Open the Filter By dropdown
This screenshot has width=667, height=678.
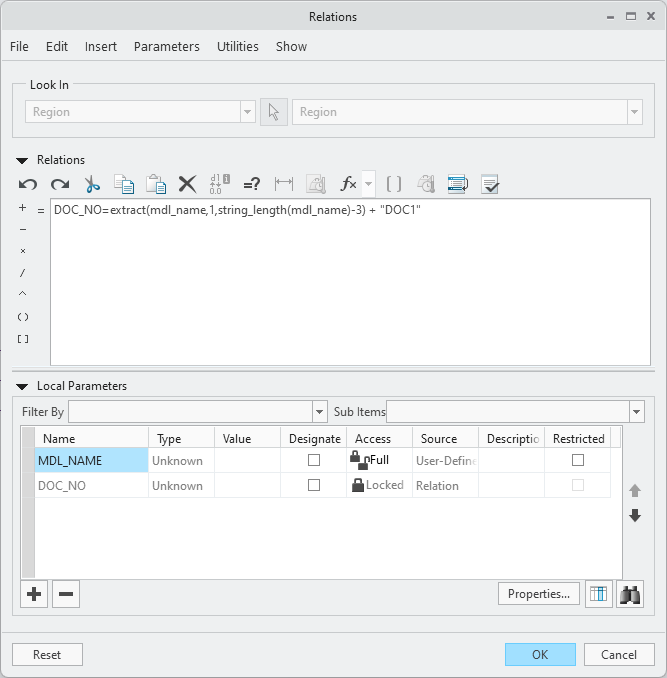pos(320,412)
